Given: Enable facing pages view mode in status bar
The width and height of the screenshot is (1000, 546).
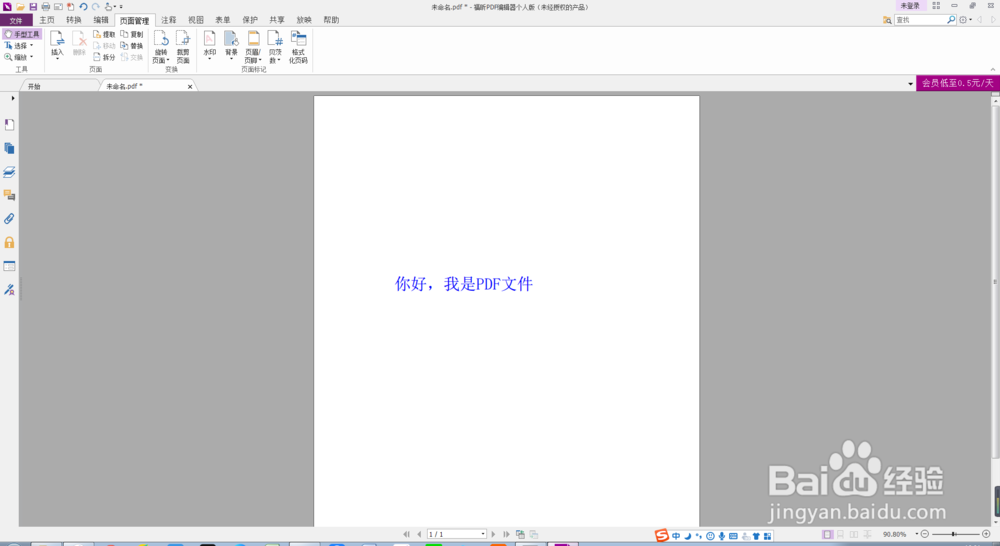Looking at the screenshot, I should [x=854, y=535].
